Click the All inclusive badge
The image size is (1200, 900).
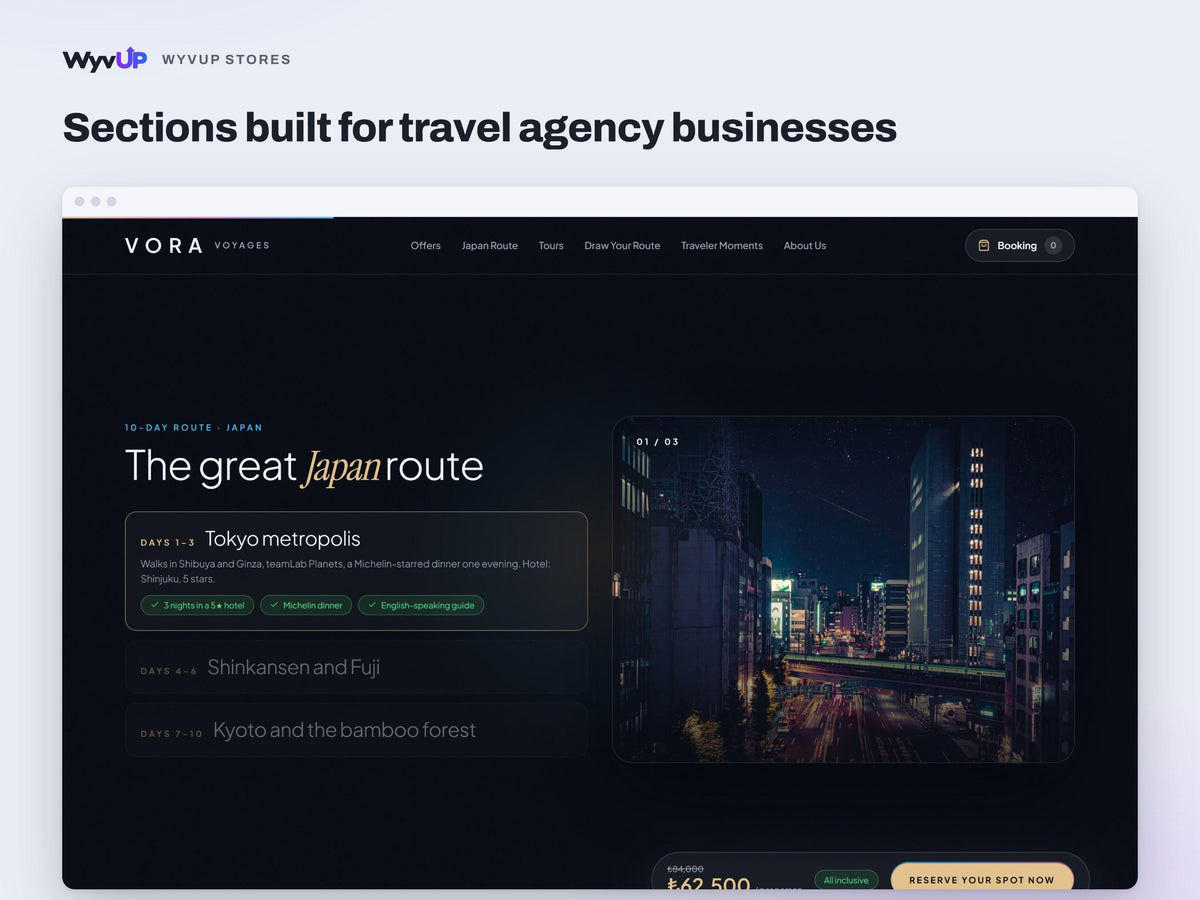tap(846, 880)
